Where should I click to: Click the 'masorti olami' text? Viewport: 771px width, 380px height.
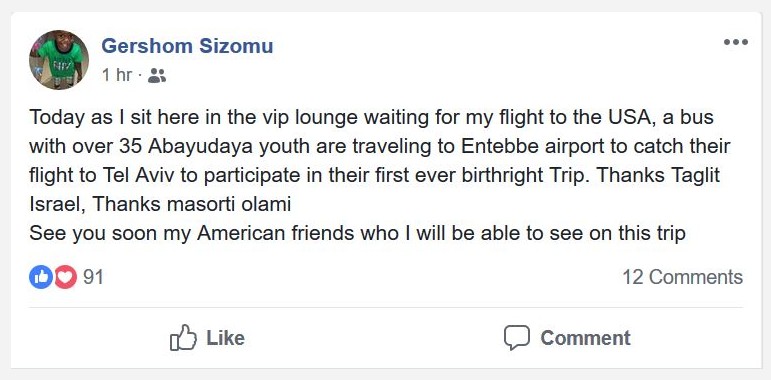[x=229, y=205]
